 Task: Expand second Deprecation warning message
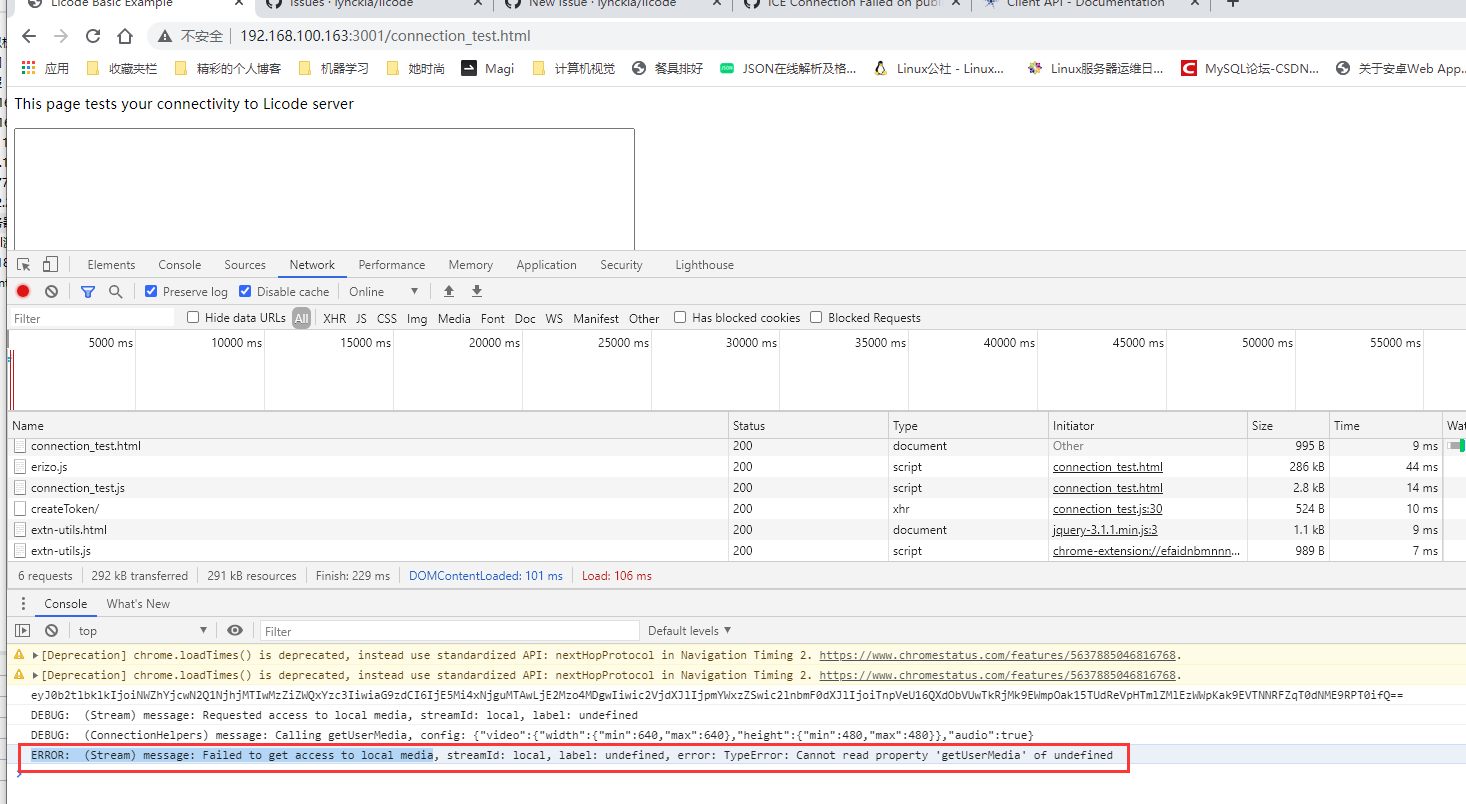36,675
